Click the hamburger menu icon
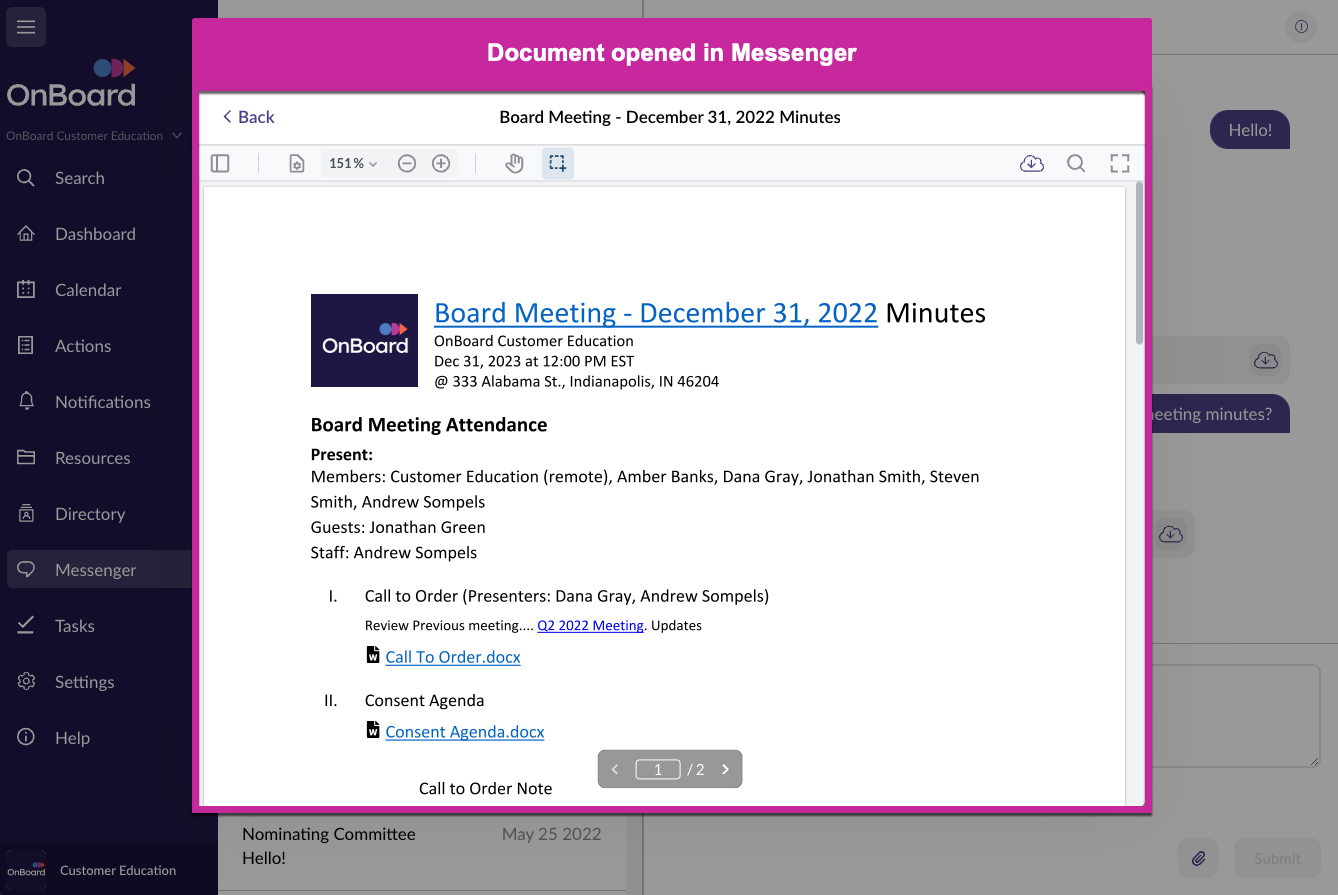The width and height of the screenshot is (1338, 895). [x=26, y=27]
